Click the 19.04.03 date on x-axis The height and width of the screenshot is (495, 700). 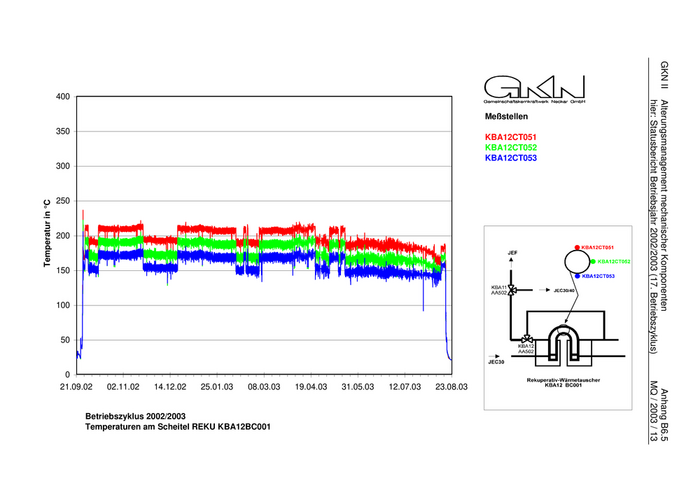pyautogui.click(x=310, y=385)
